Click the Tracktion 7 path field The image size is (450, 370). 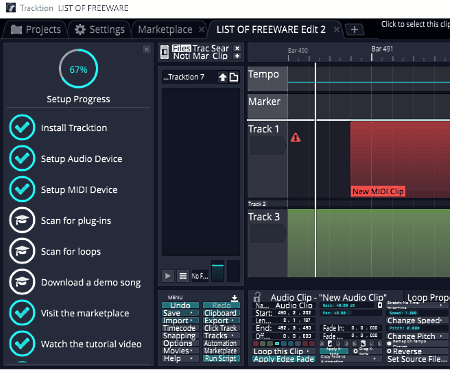coord(189,77)
